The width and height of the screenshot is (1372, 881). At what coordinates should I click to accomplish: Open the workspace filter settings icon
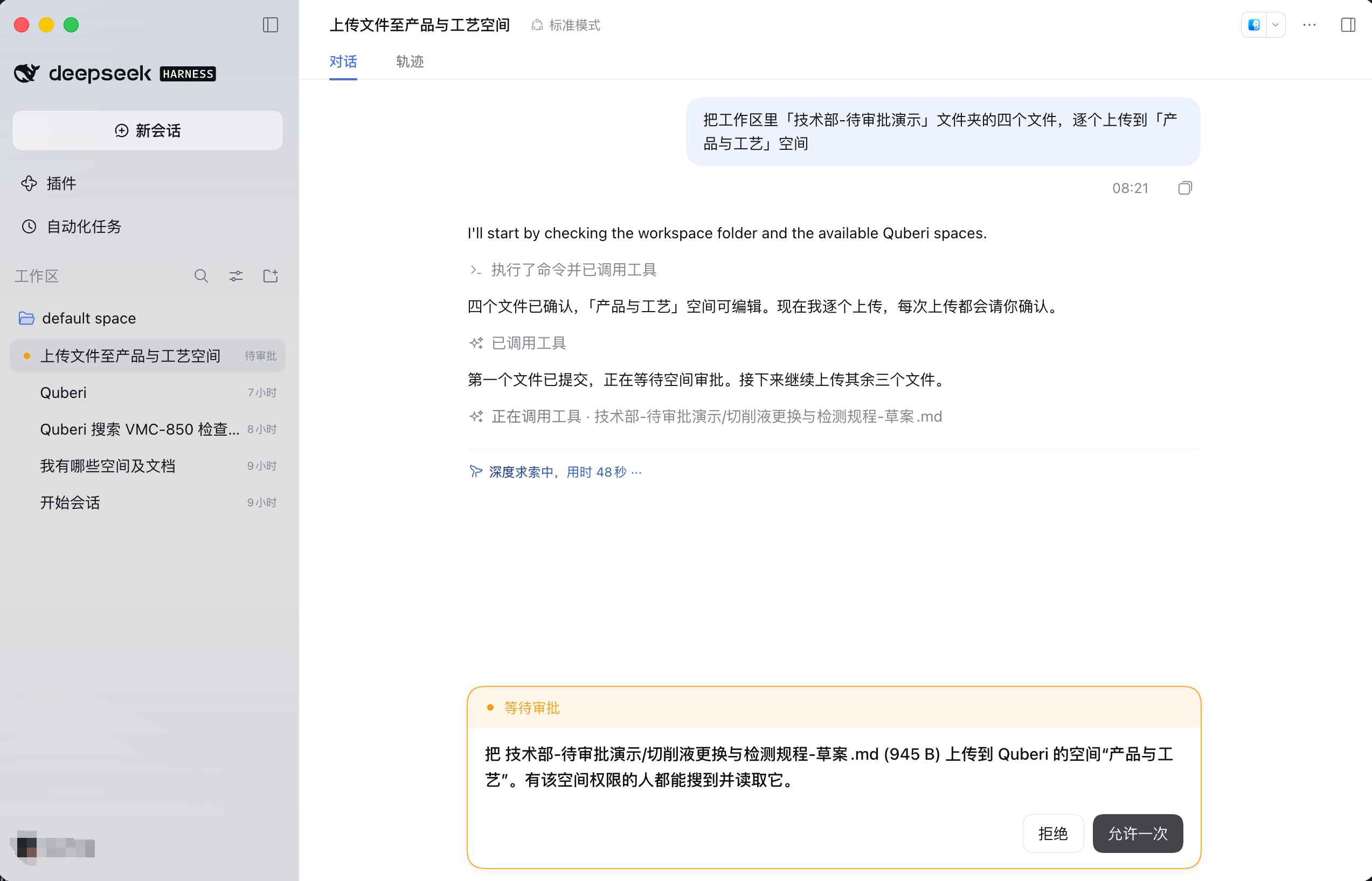[x=236, y=276]
